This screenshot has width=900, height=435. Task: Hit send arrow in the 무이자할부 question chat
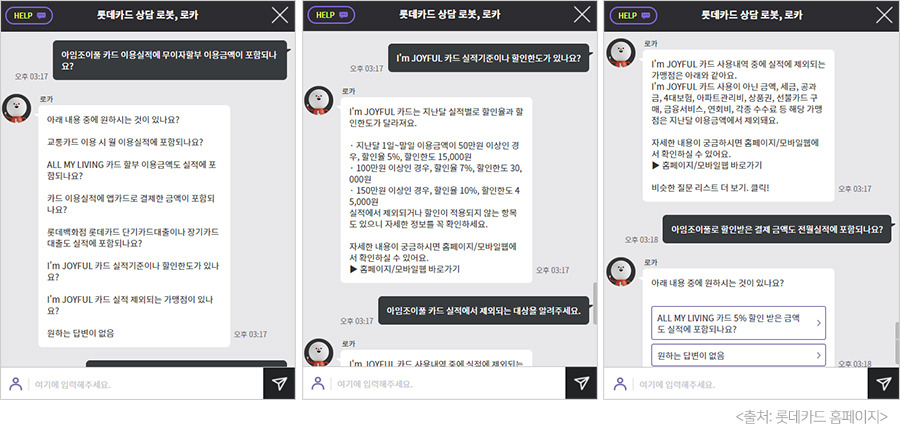pyautogui.click(x=279, y=383)
